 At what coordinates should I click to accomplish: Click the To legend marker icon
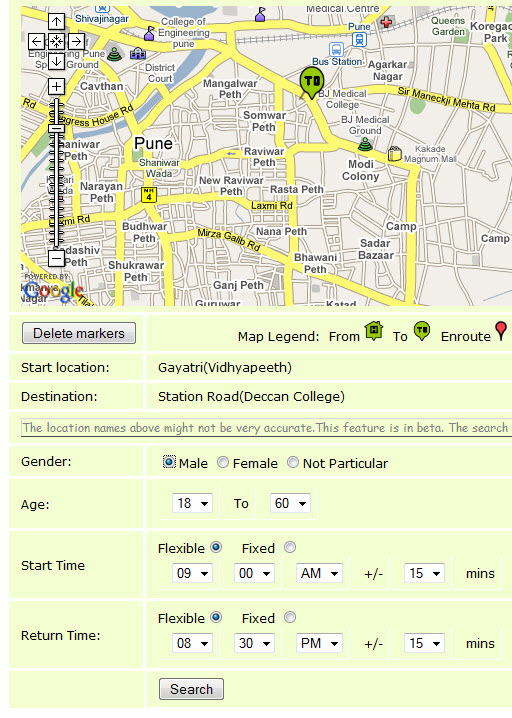[422, 331]
